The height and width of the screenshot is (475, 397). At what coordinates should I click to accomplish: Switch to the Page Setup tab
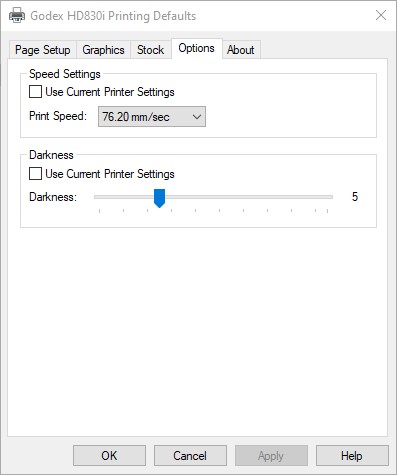click(x=43, y=50)
